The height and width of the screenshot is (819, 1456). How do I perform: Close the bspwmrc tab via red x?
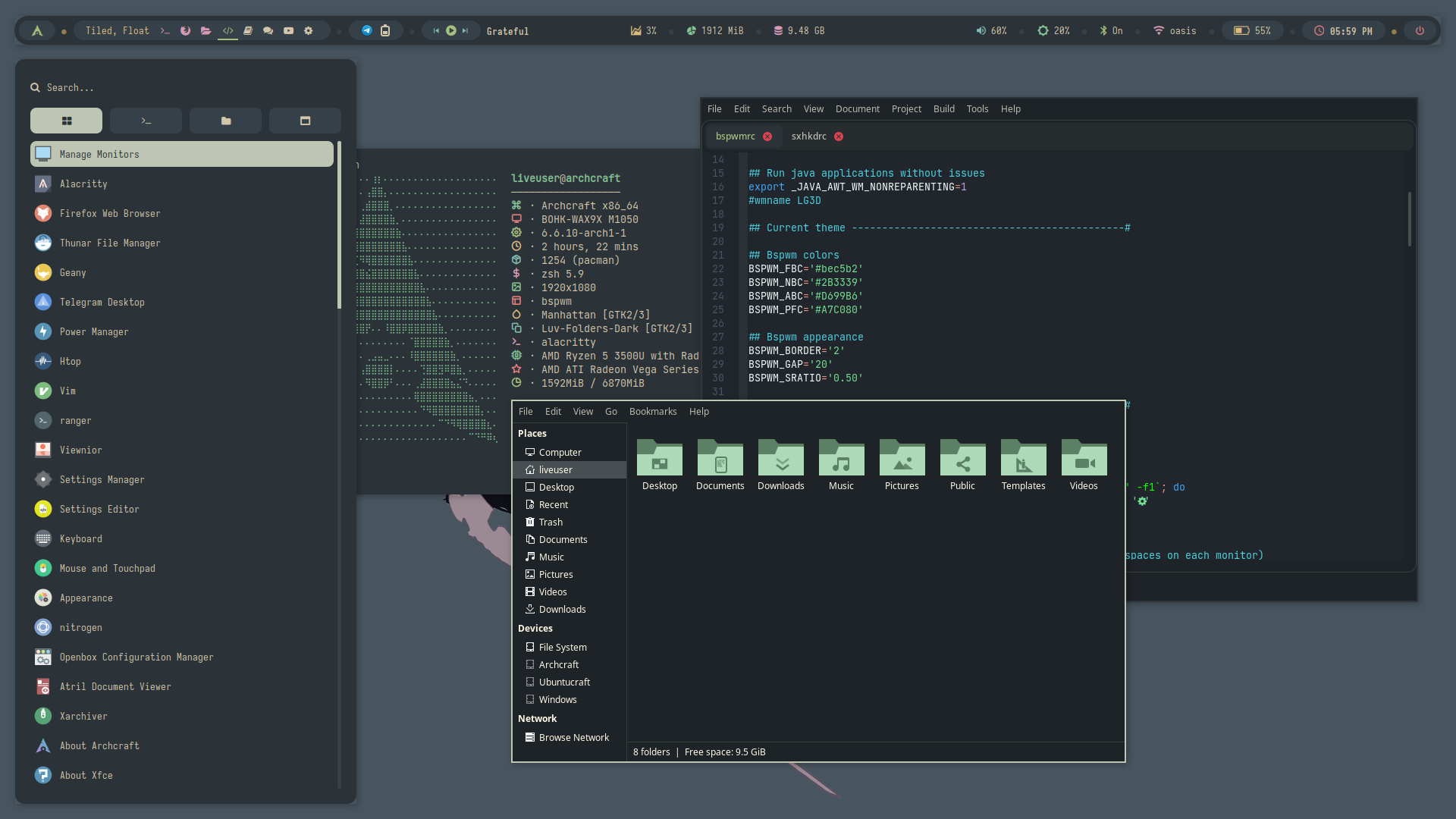(767, 136)
